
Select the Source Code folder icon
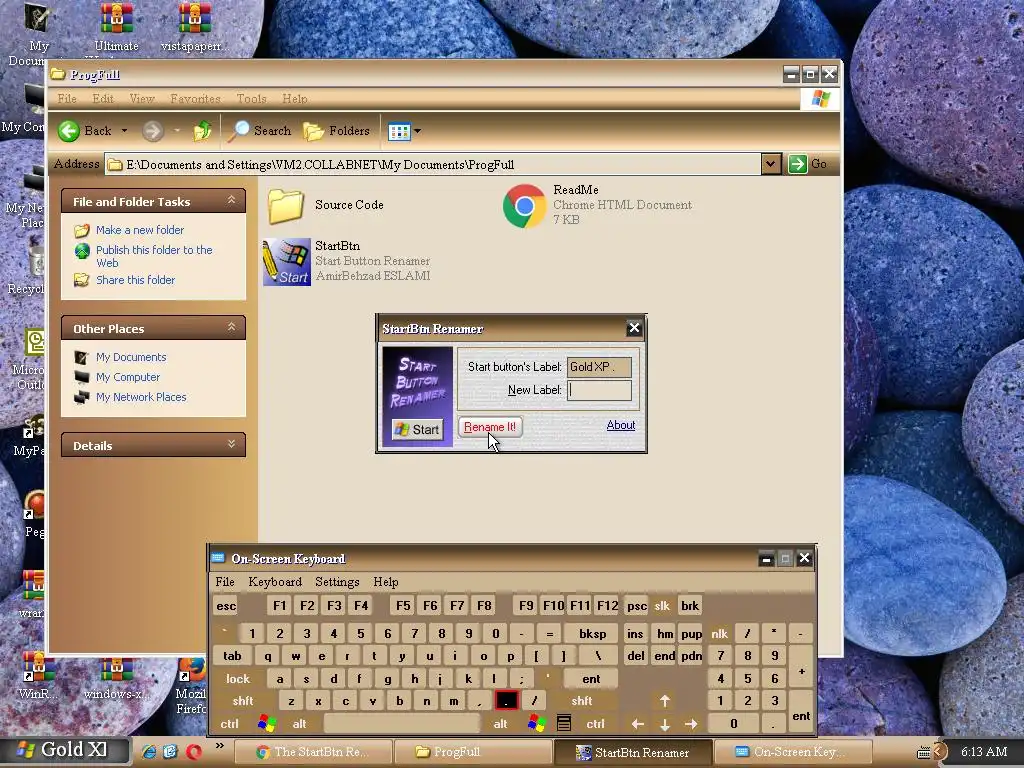click(285, 205)
